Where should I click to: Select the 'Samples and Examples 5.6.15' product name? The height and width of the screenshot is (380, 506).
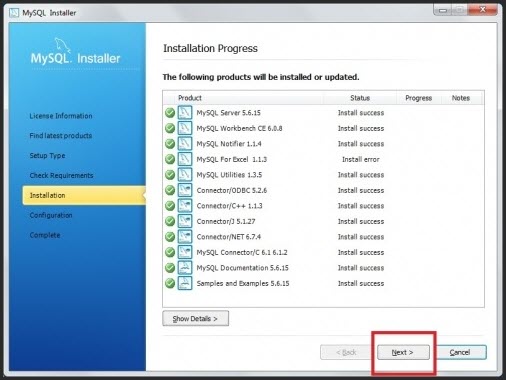(x=243, y=283)
